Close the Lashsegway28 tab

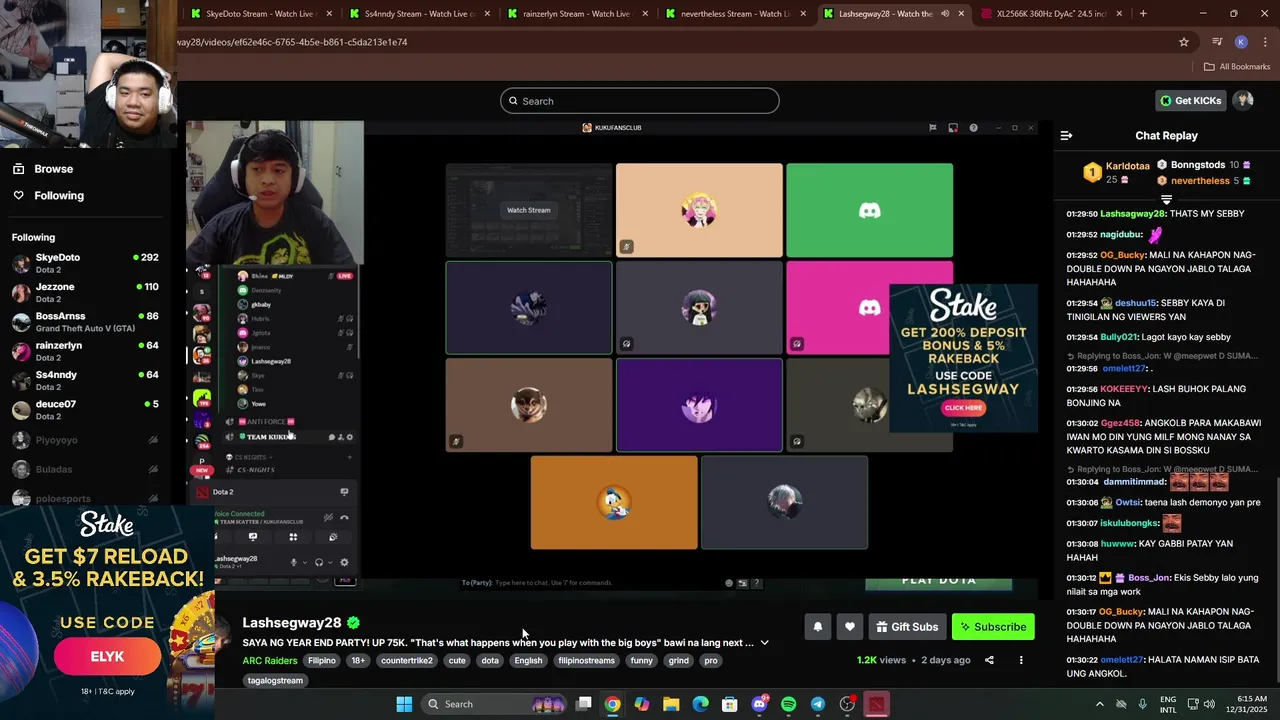(962, 14)
